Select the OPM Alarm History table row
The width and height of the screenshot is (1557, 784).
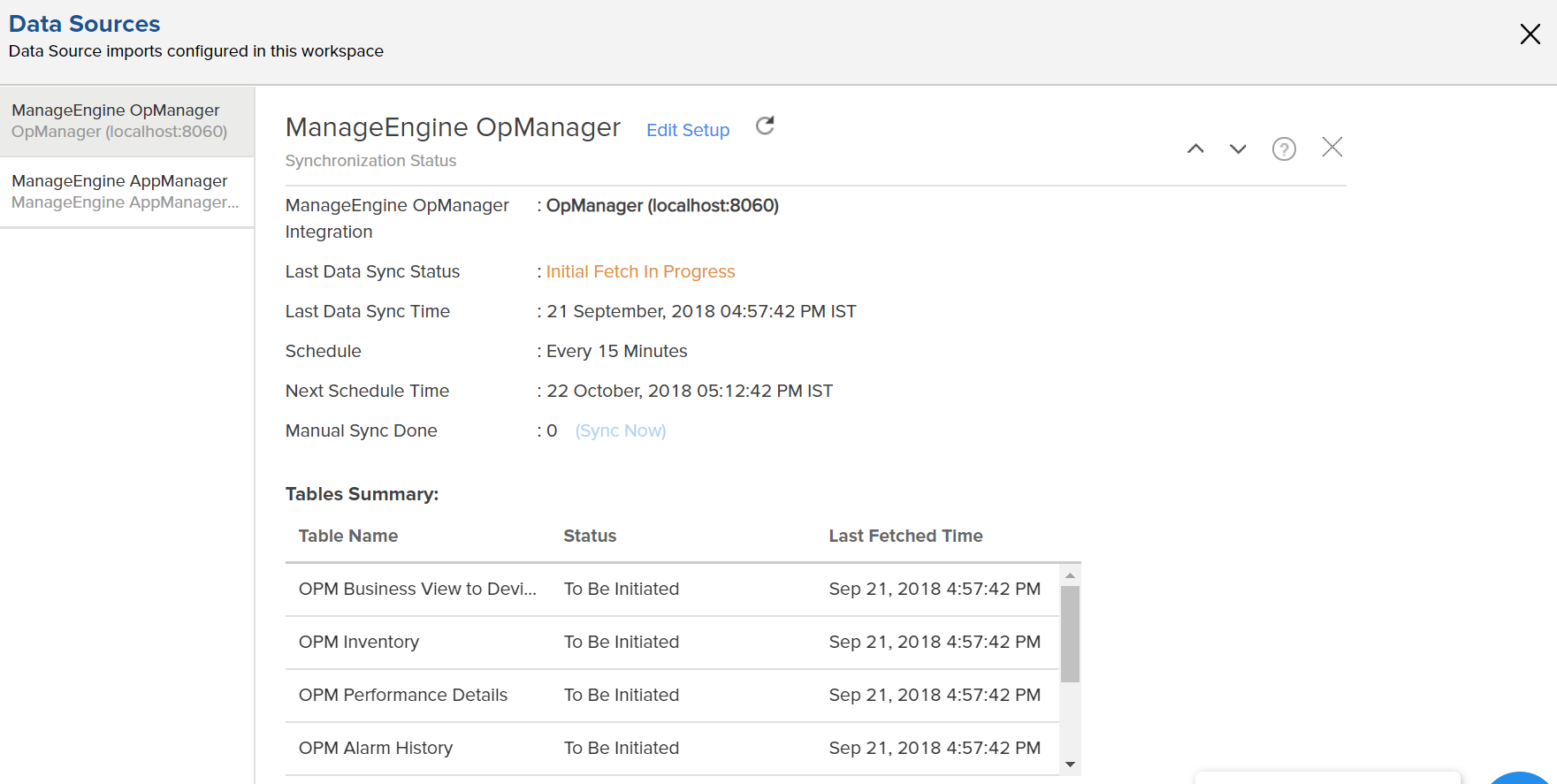(672, 749)
